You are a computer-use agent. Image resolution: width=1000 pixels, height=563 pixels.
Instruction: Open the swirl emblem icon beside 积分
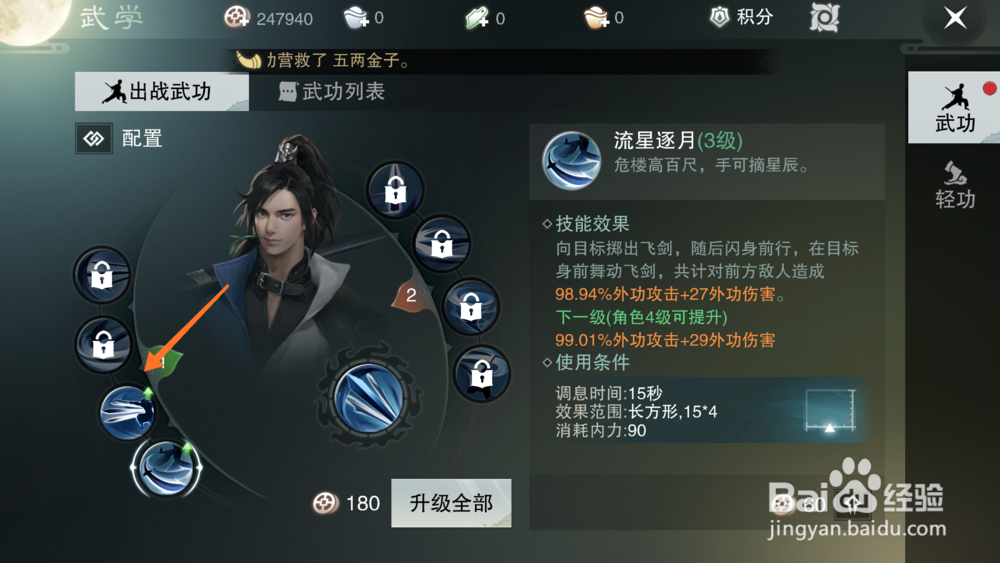click(x=825, y=17)
